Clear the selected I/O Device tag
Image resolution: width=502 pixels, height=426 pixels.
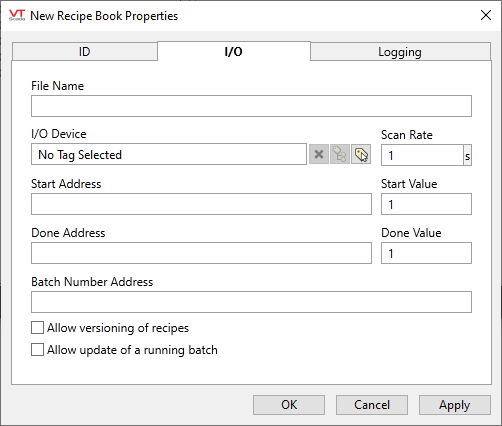coord(319,154)
